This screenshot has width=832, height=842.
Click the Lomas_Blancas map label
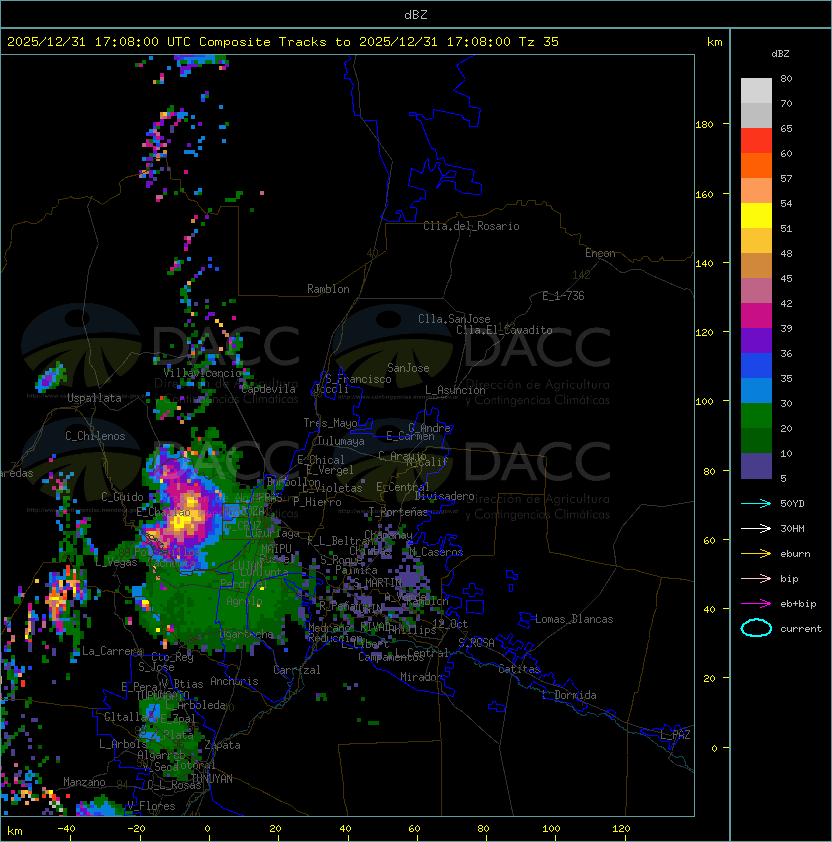tap(574, 619)
